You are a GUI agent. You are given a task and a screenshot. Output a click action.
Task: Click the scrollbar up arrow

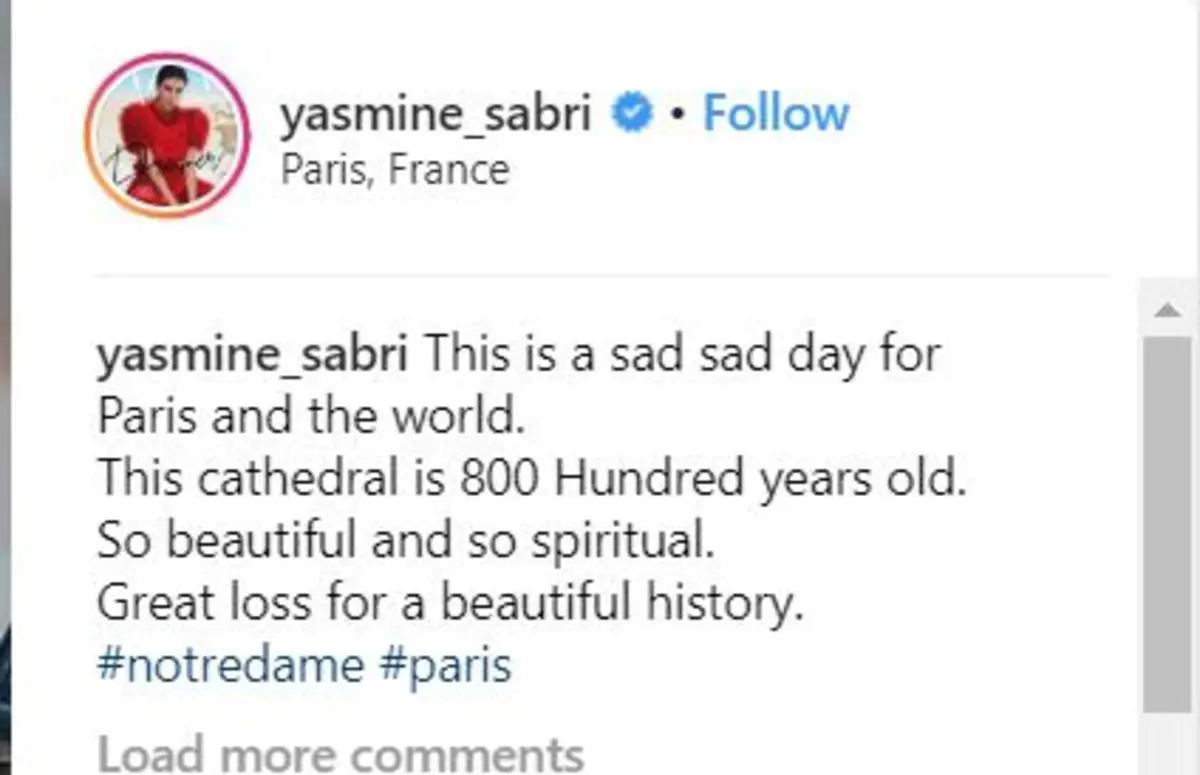[1168, 311]
